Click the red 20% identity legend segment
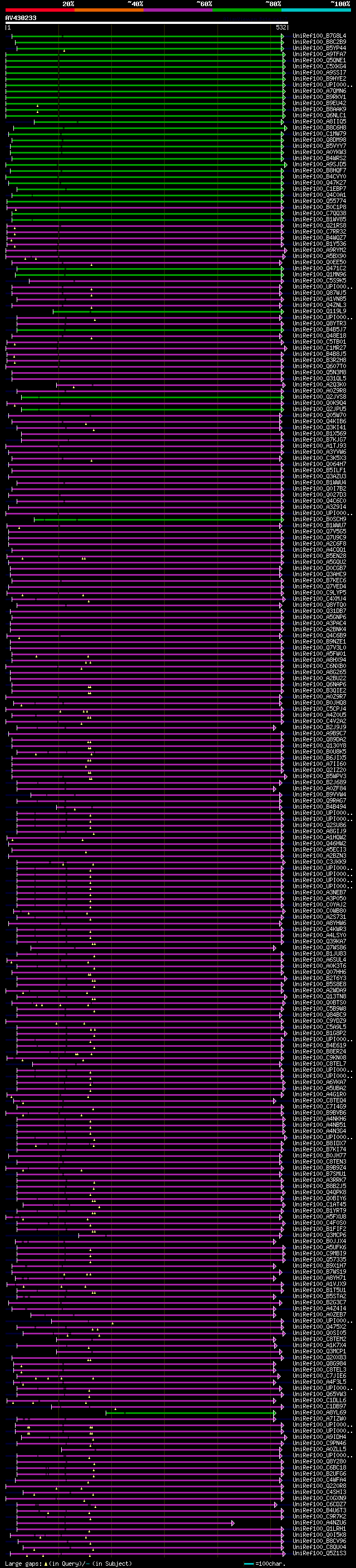 (x=39, y=10)
